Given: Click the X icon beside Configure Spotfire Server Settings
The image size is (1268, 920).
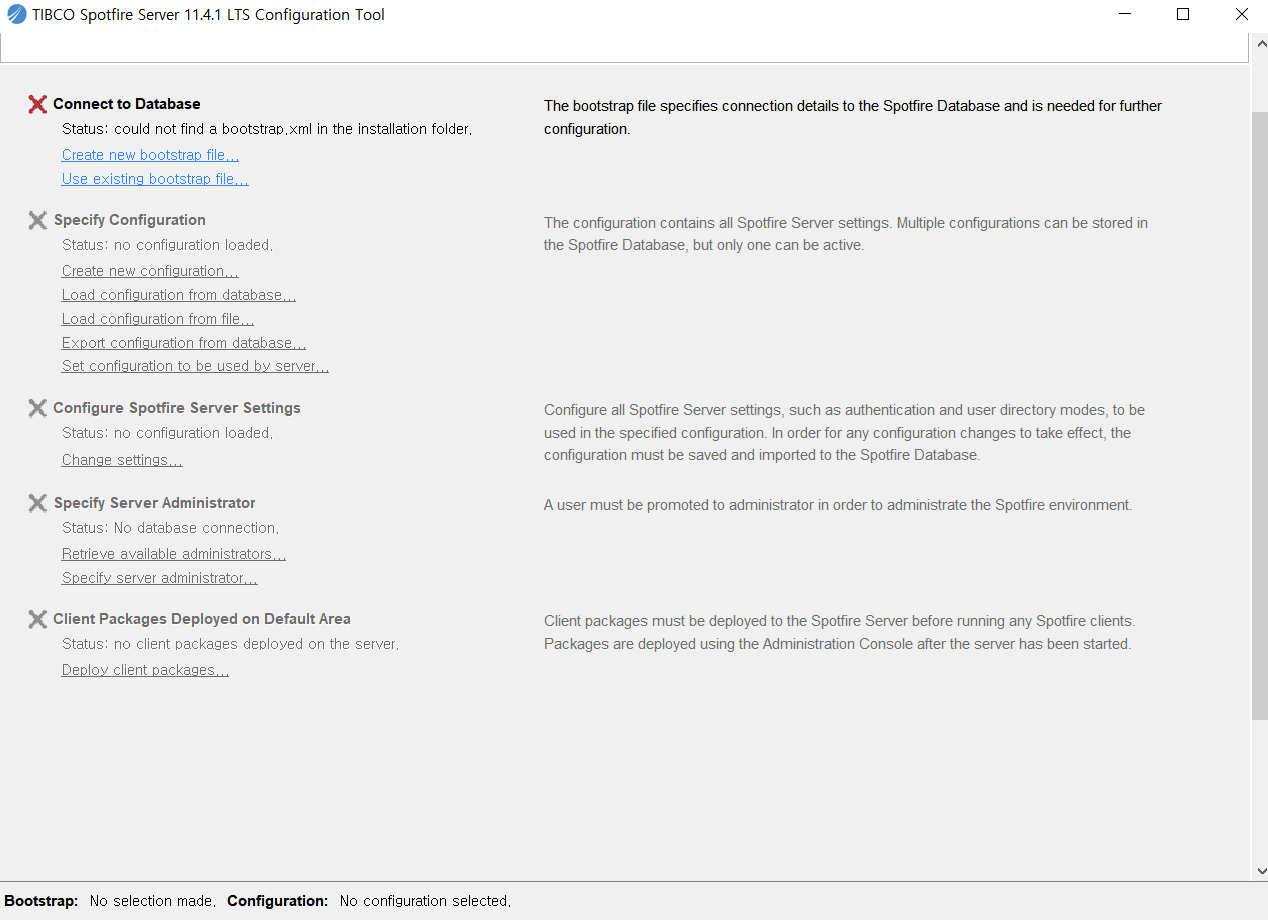Looking at the screenshot, I should coord(38,408).
